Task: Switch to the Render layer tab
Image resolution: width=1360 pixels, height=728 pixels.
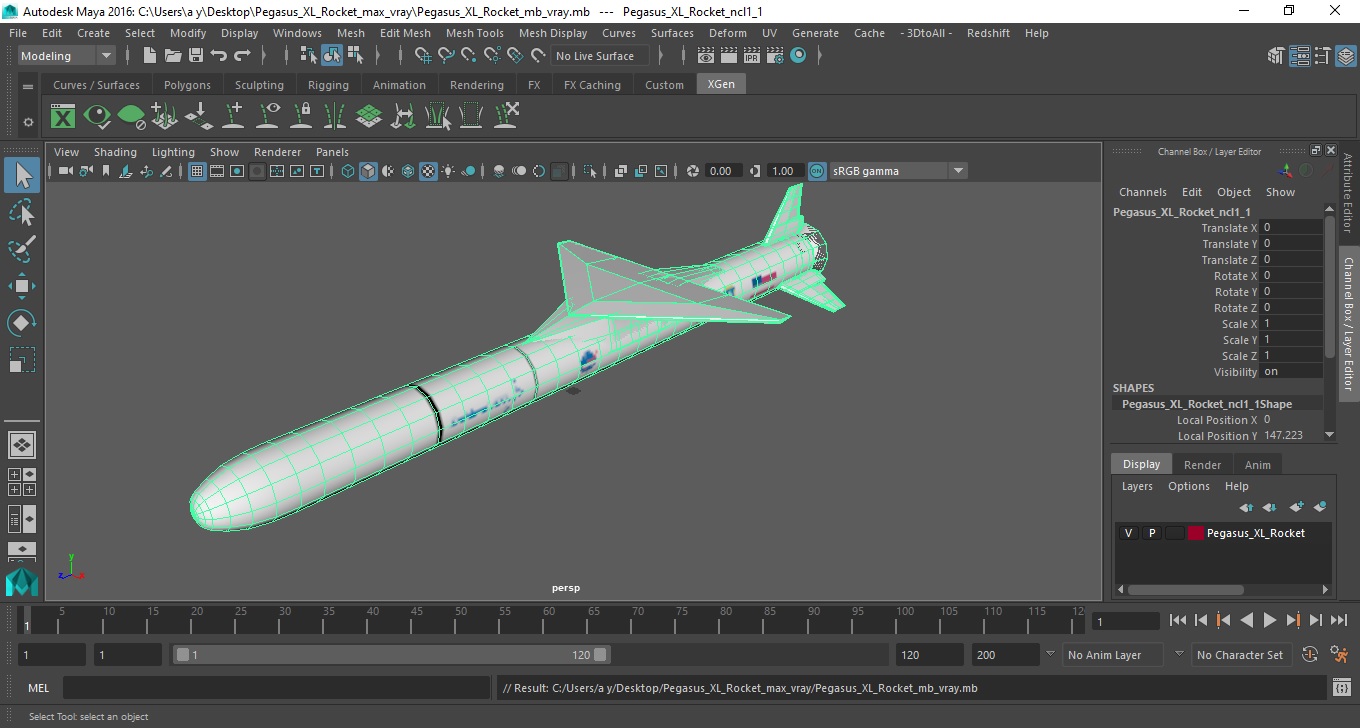Action: (1202, 465)
